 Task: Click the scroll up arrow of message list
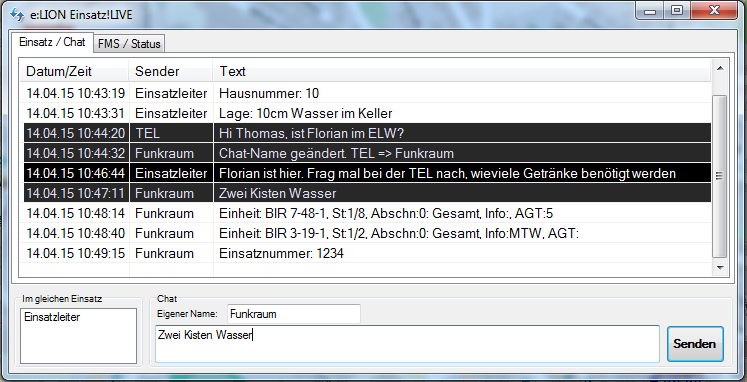[x=720, y=69]
